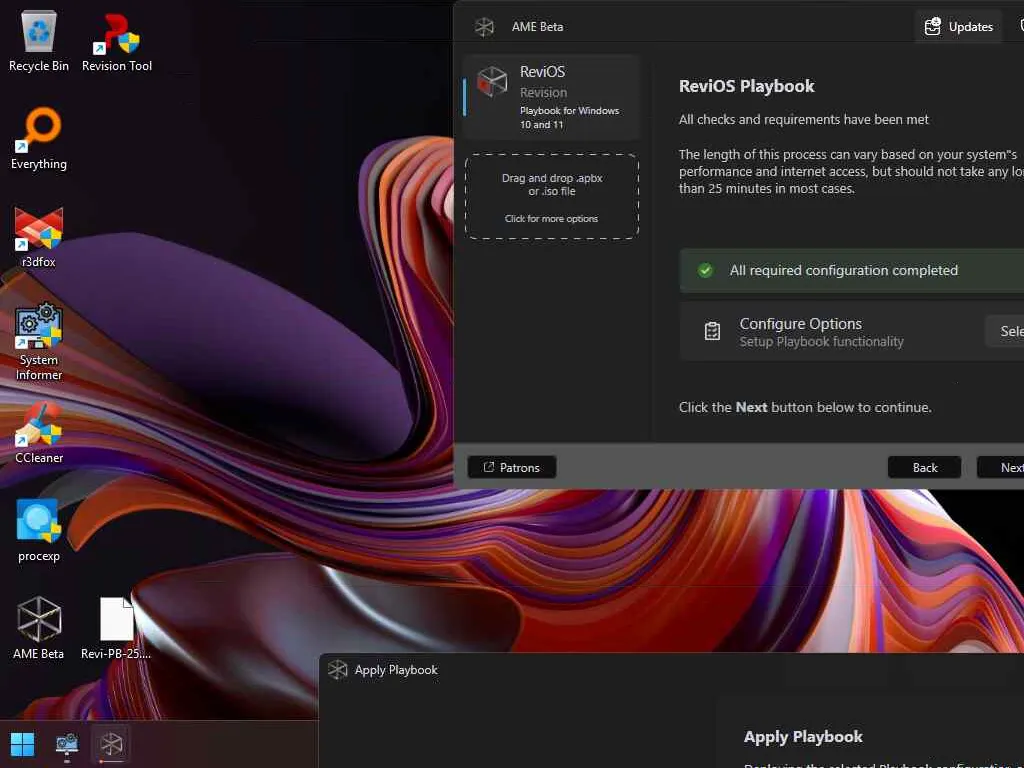Open the Windows Start menu
The image size is (1024, 768).
point(23,744)
